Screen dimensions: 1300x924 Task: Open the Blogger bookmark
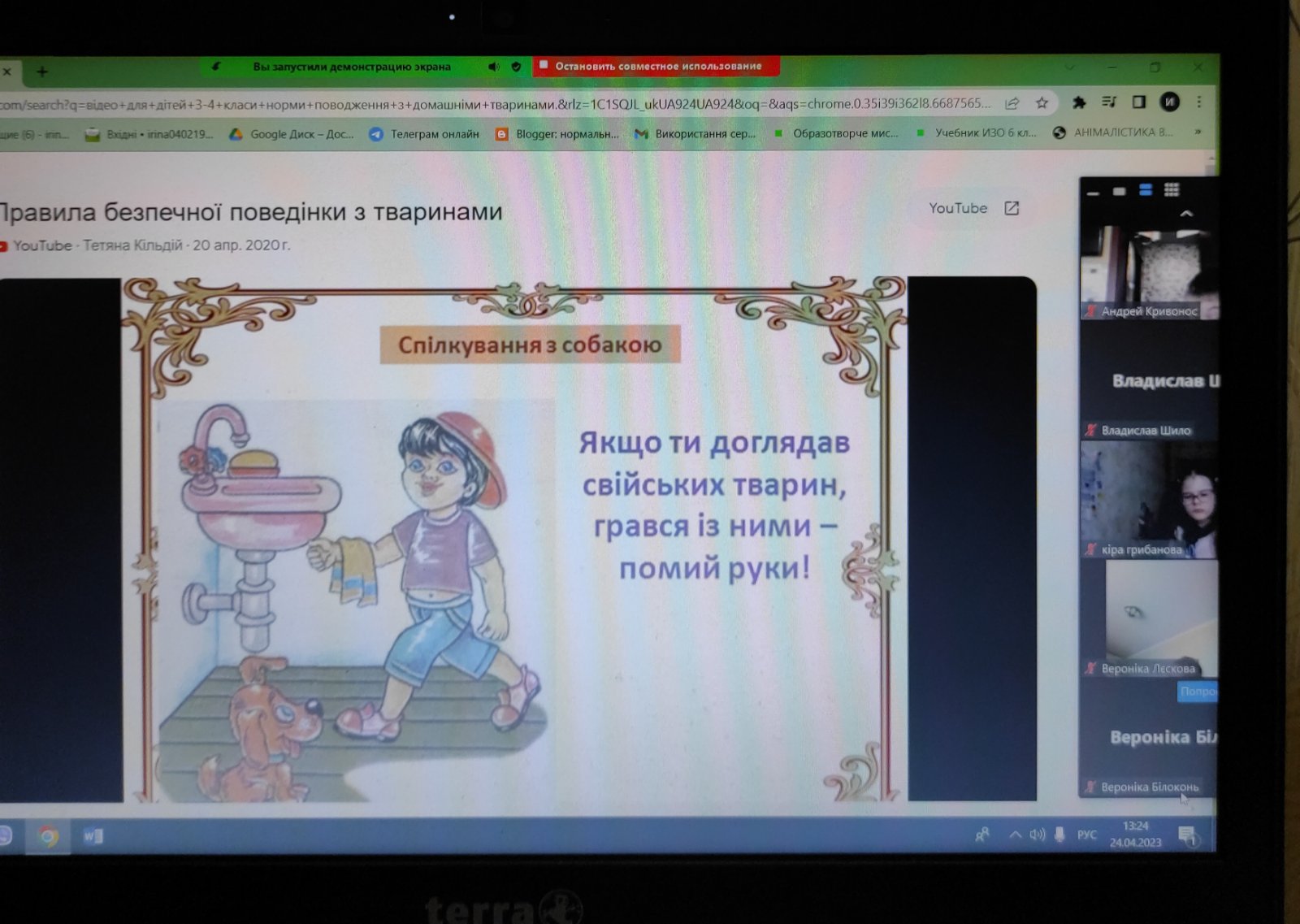pos(557,134)
